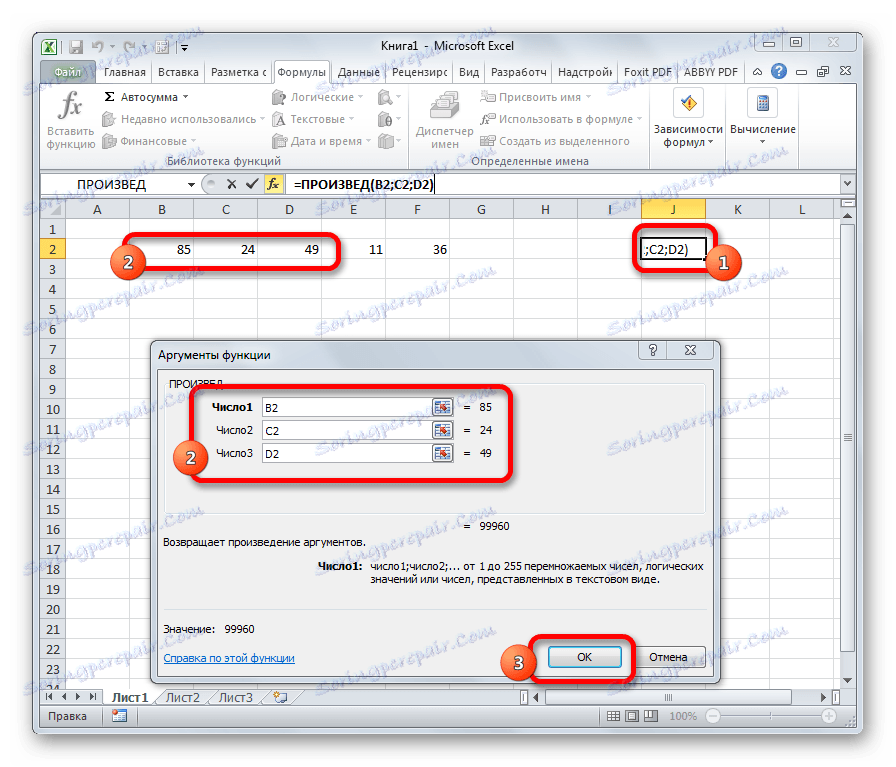
Task: Expand the formula bar chevron
Action: click(x=847, y=183)
